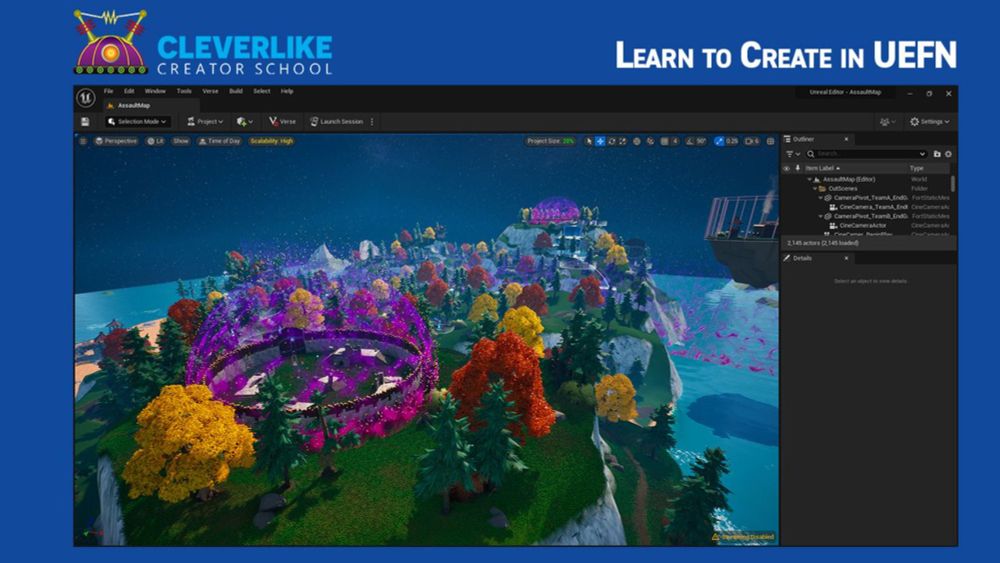
Task: Click the create new folder icon in Outliner
Action: (937, 154)
